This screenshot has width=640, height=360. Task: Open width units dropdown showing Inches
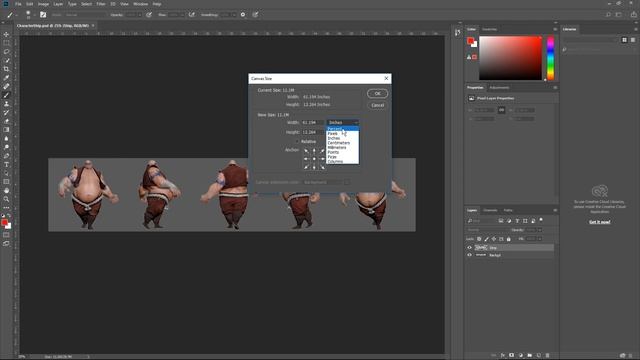click(x=343, y=122)
